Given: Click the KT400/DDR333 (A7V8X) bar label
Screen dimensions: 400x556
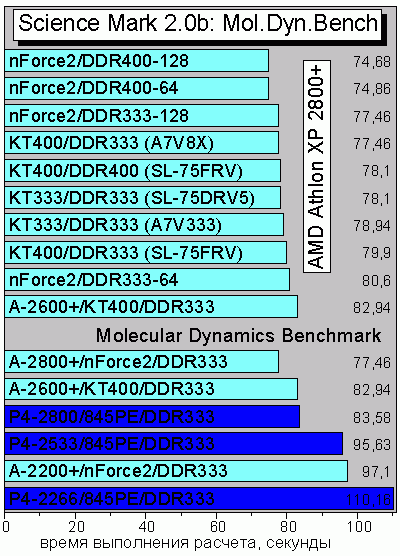Looking at the screenshot, I should click(x=111, y=143).
